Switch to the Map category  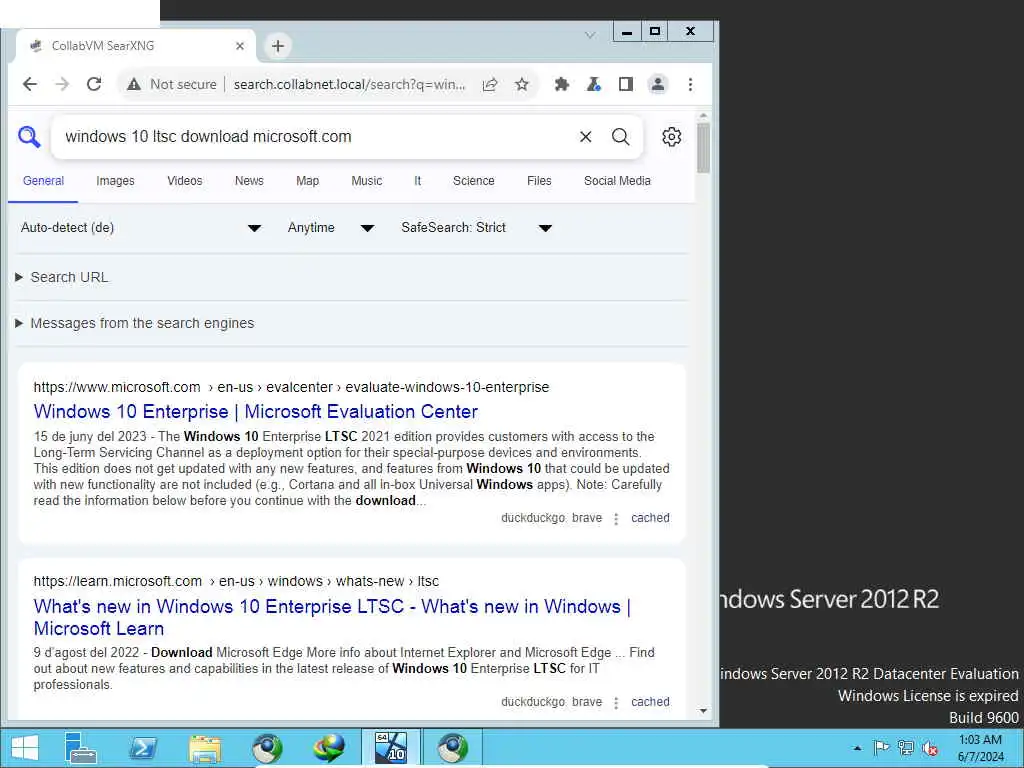coord(308,181)
